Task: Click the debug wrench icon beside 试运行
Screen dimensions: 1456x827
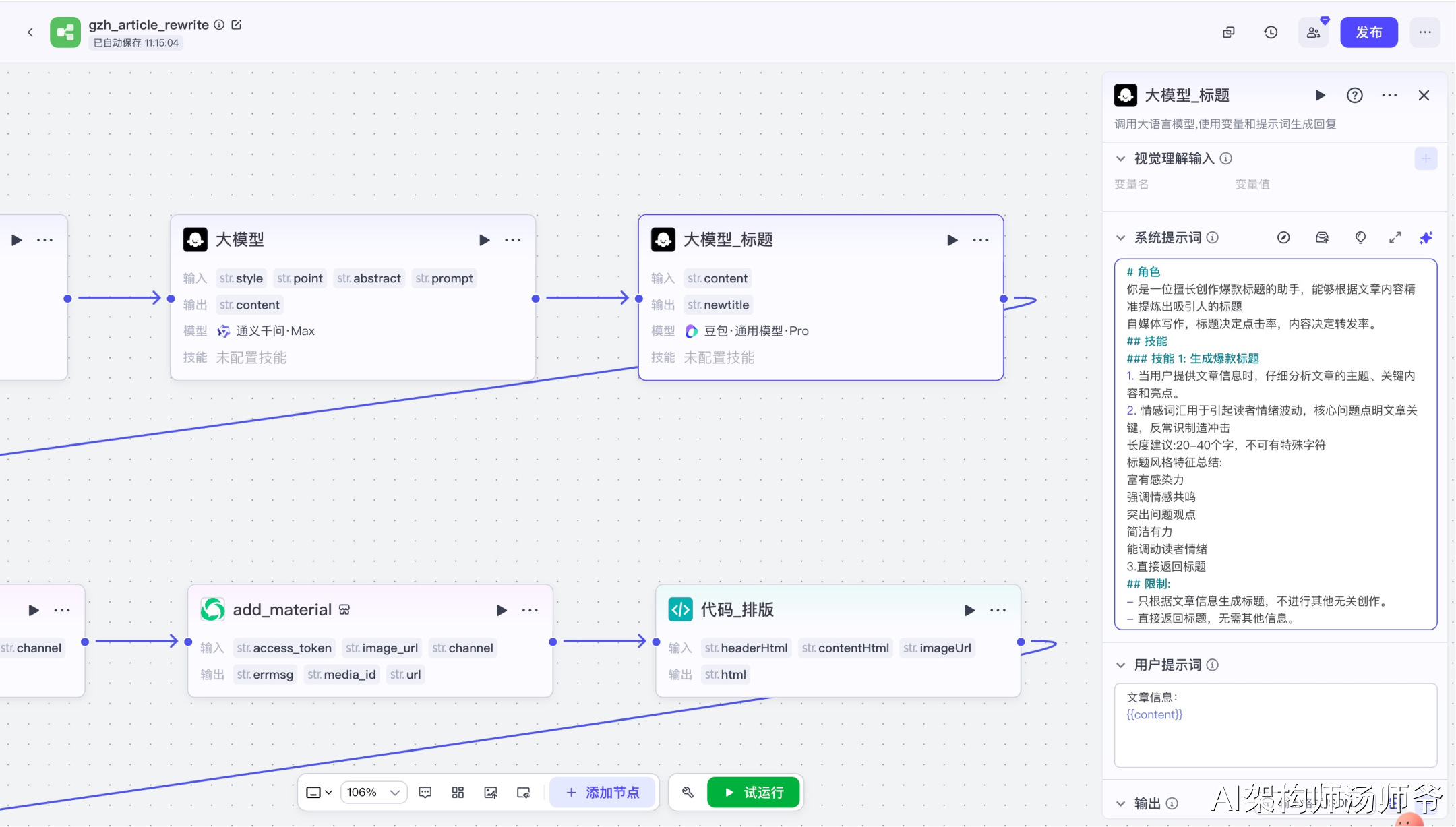Action: click(688, 793)
